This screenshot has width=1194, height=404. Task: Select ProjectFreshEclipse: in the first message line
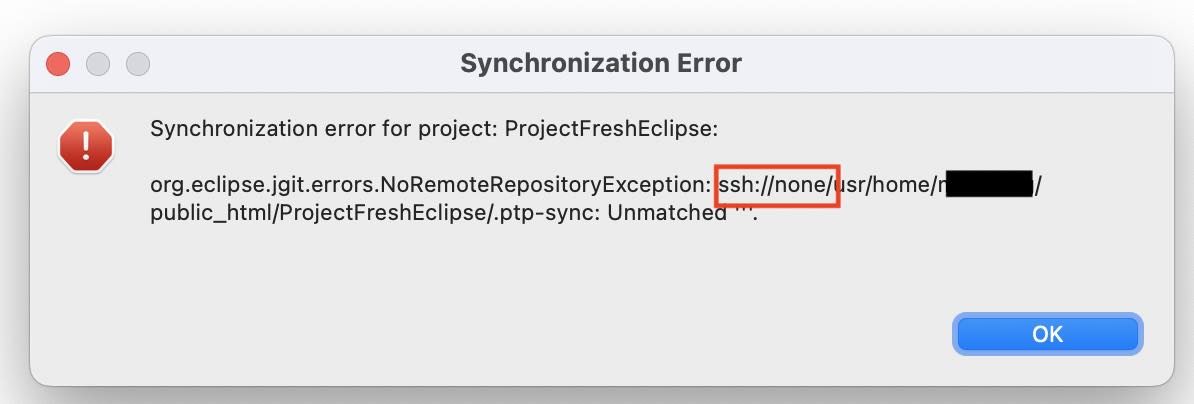[611, 129]
